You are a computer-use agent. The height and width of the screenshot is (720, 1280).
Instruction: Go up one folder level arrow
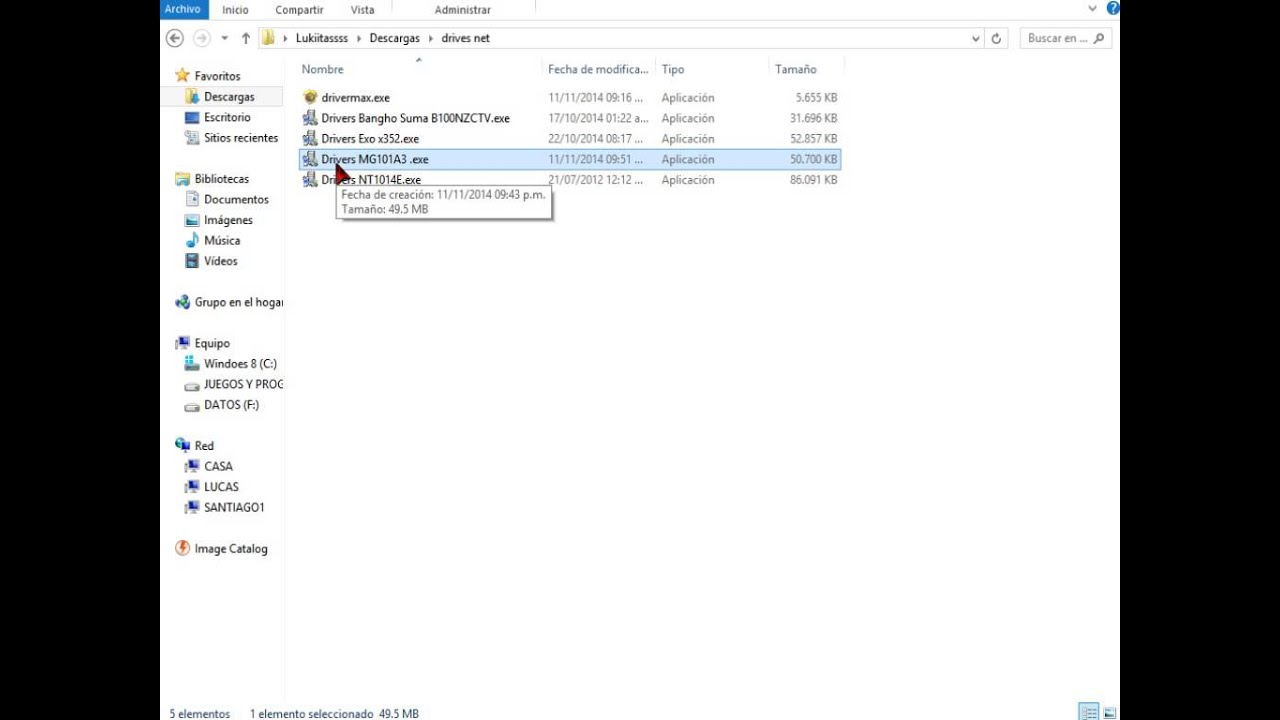246,38
